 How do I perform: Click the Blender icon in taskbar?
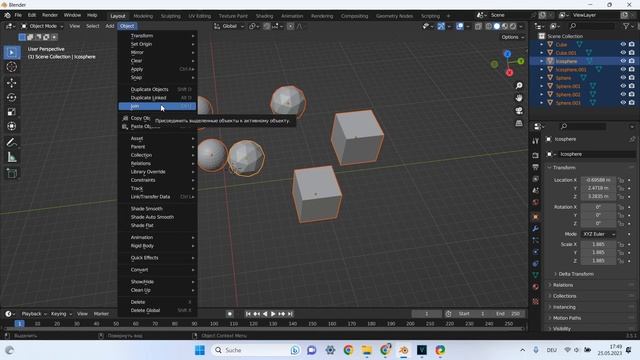403,350
